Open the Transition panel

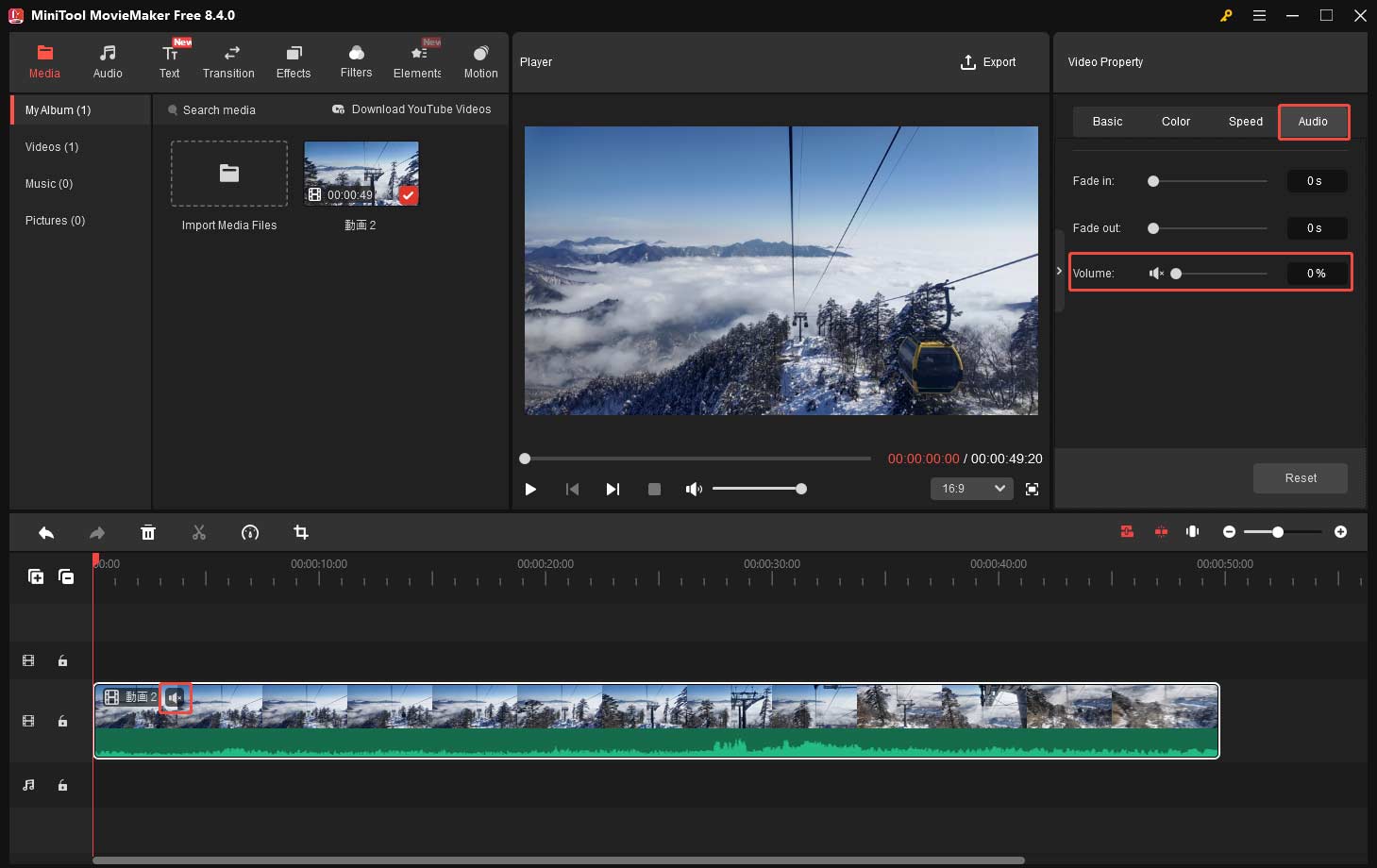click(x=228, y=60)
